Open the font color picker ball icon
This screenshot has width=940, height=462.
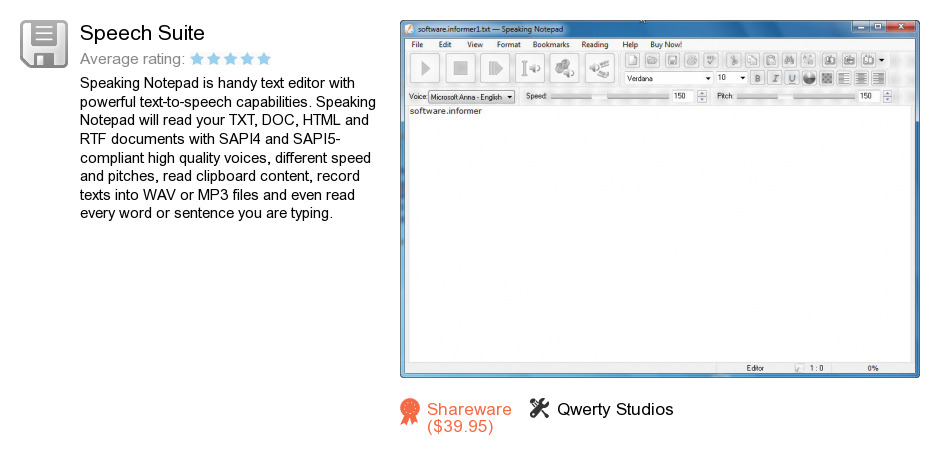coord(809,78)
